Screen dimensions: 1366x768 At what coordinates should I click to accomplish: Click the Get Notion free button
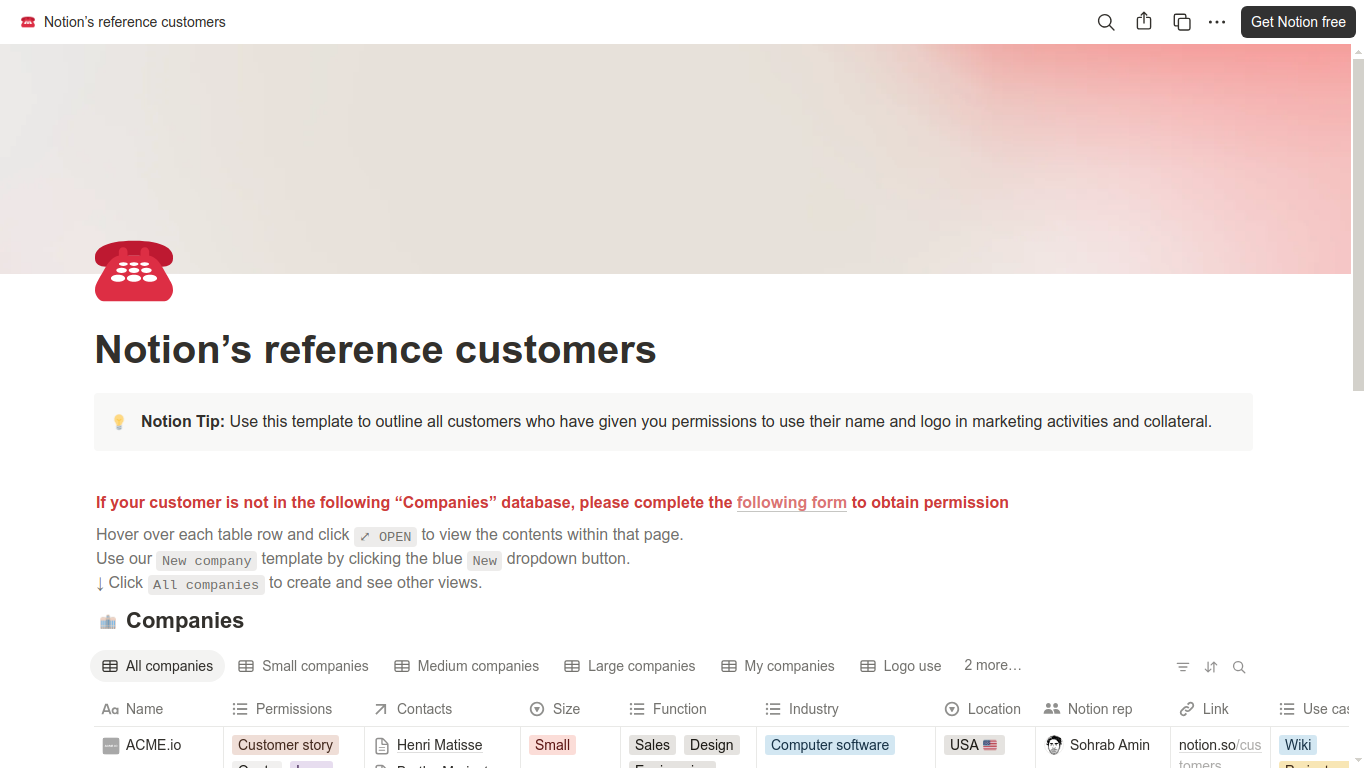point(1298,22)
